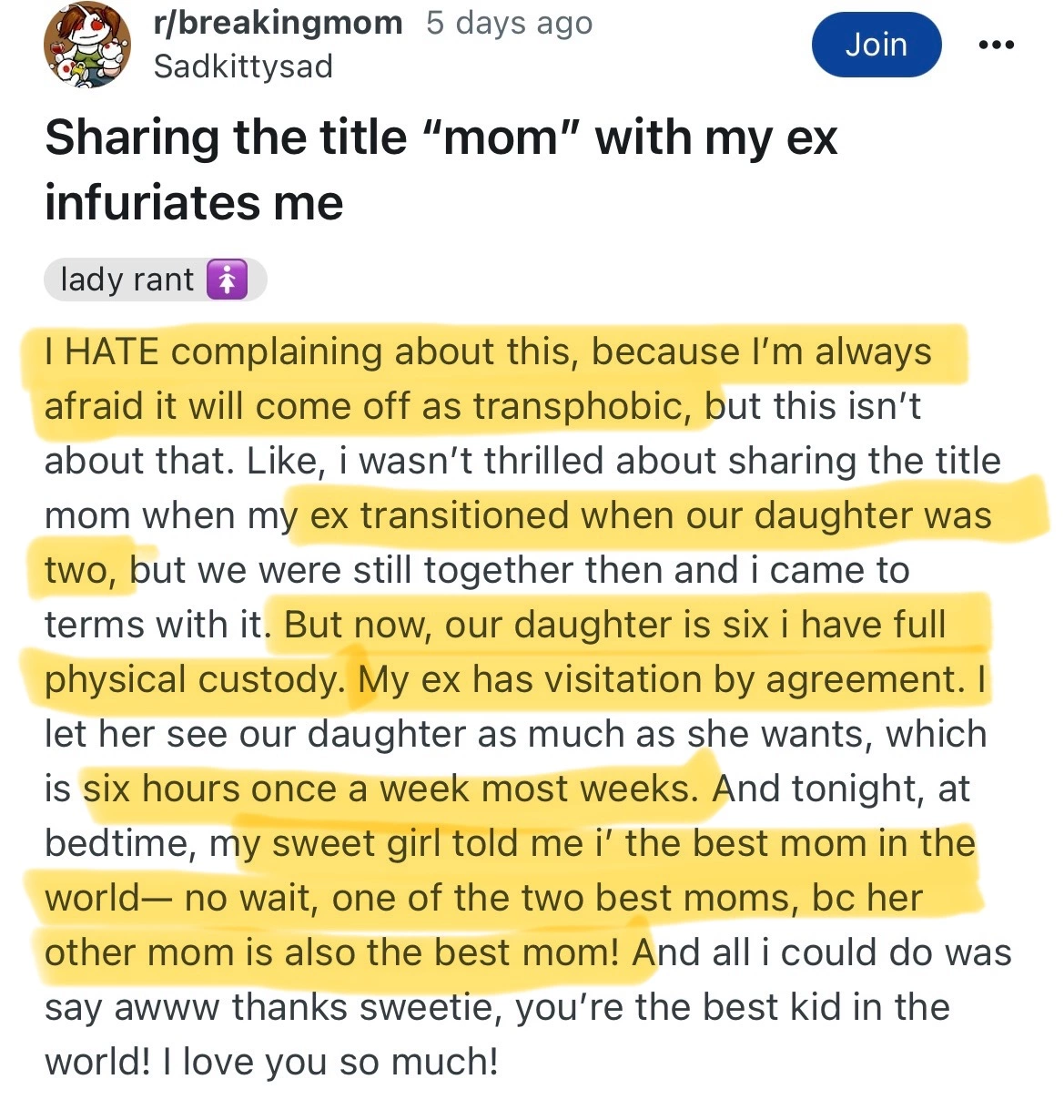Open the r/breakingmom subreddit link

tap(279, 23)
